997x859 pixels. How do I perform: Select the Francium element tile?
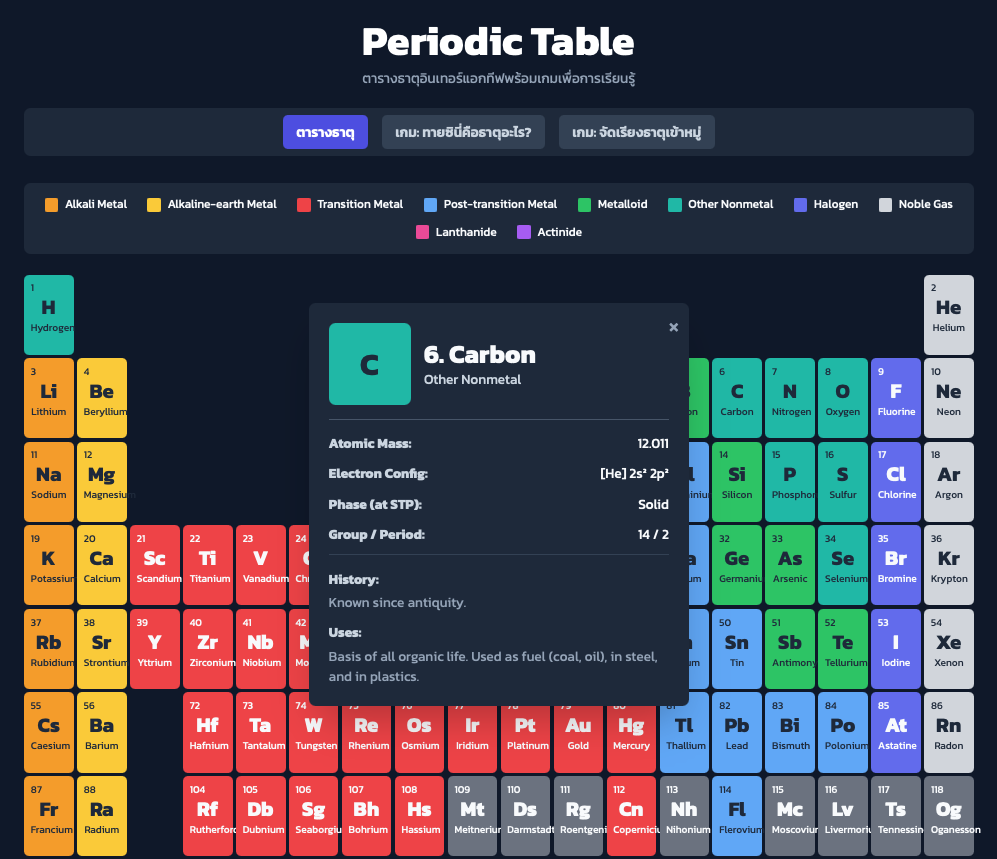[x=49, y=816]
